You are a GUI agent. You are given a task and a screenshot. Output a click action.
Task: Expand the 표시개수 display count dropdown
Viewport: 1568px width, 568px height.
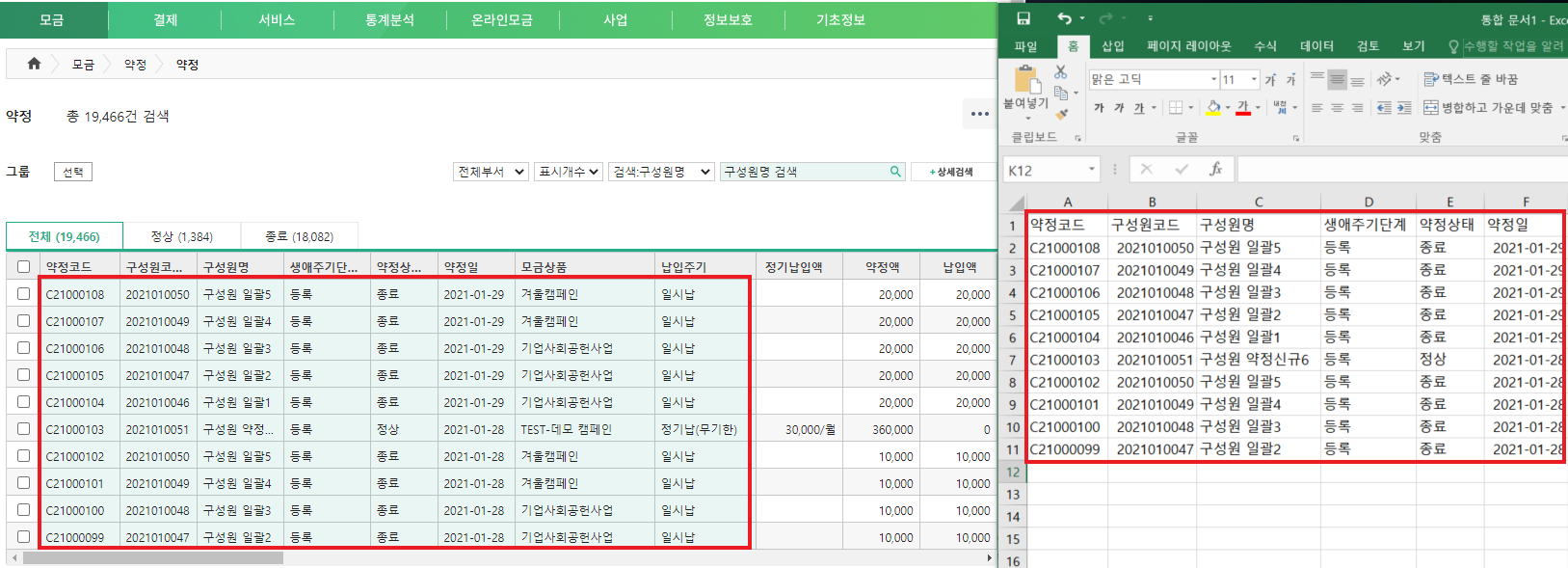click(569, 172)
